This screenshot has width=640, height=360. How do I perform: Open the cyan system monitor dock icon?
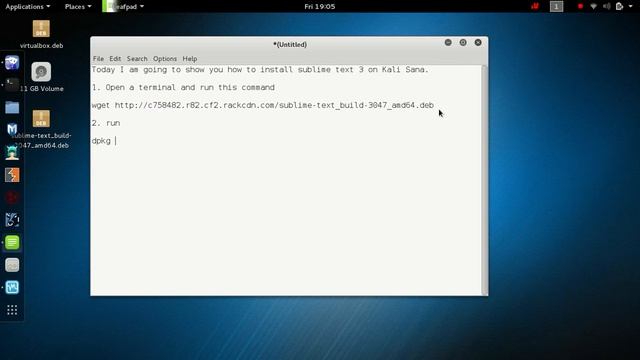pyautogui.click(x=12, y=287)
